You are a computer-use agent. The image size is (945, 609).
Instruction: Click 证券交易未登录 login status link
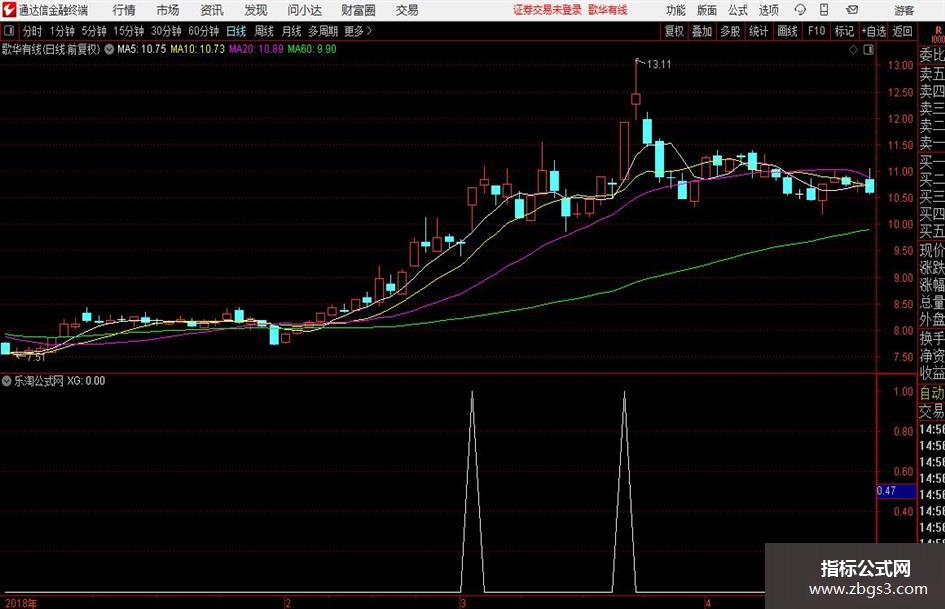[x=548, y=10]
